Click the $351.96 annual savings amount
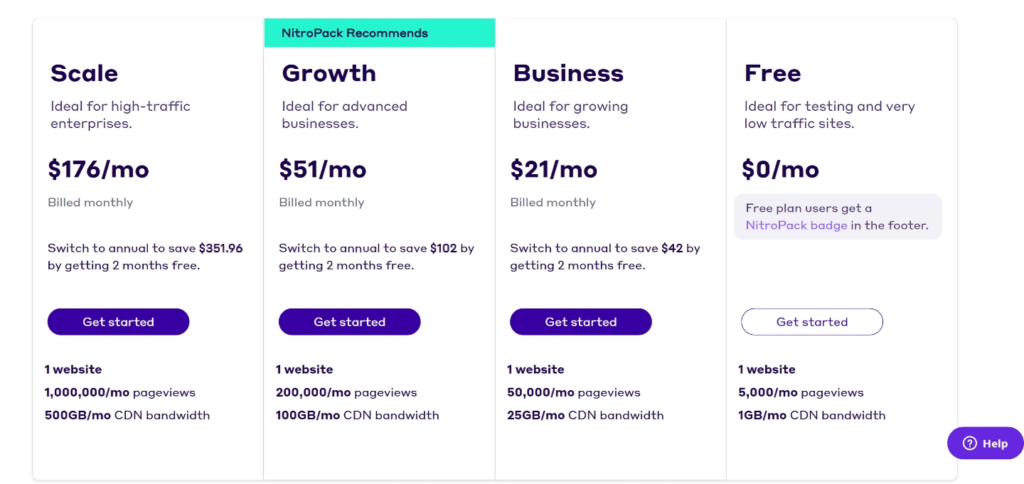 (x=220, y=248)
